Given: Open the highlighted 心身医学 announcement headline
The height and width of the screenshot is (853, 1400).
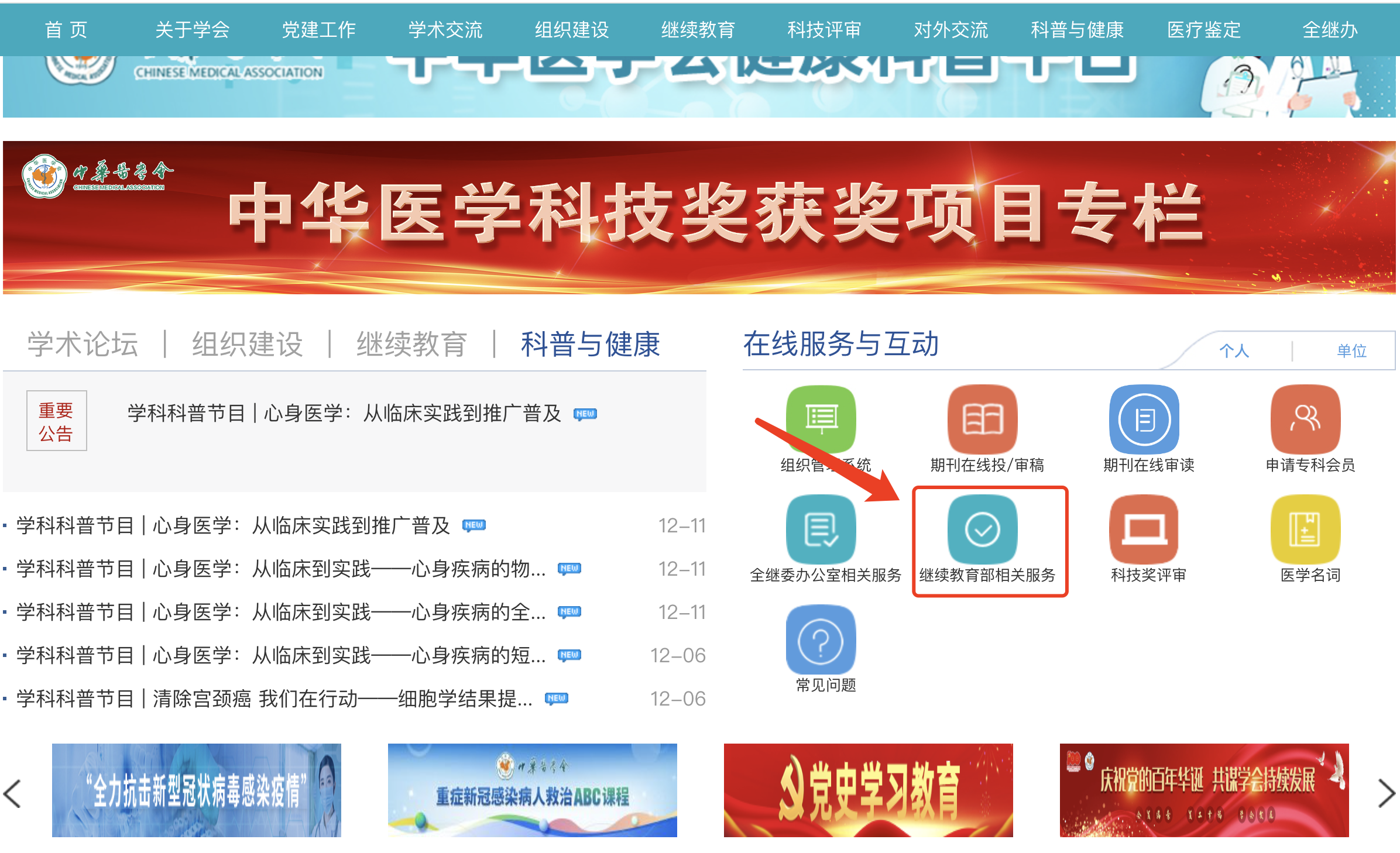Looking at the screenshot, I should pos(344,414).
